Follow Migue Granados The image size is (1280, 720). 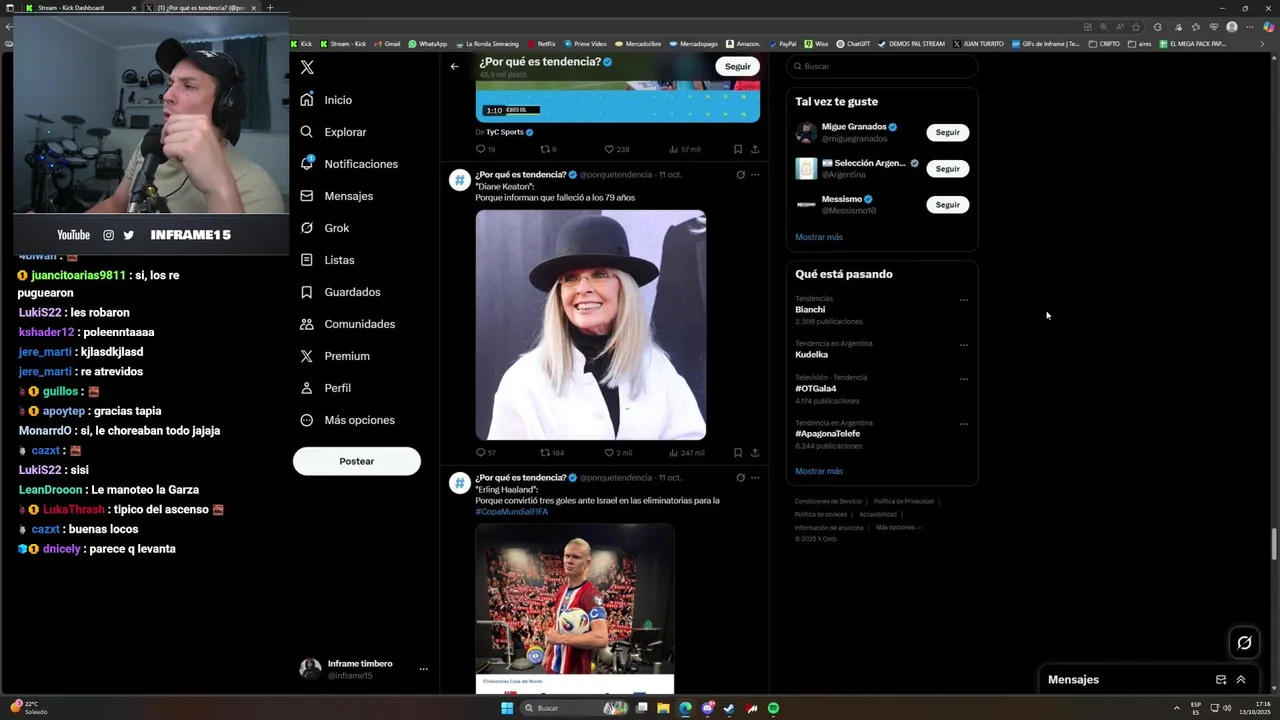coord(947,132)
